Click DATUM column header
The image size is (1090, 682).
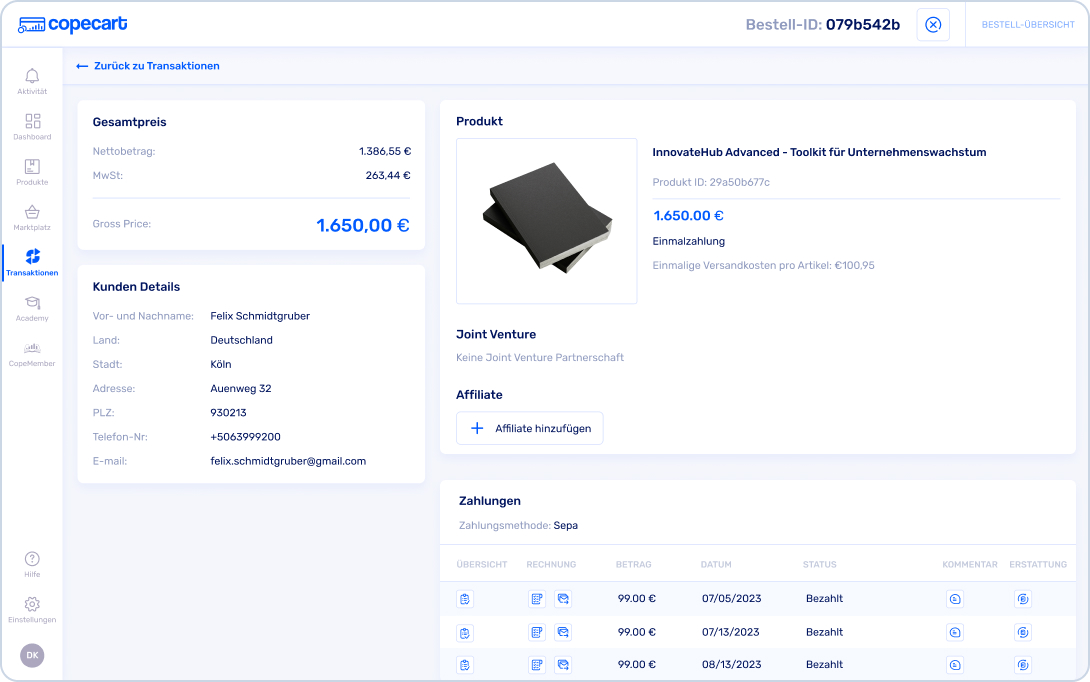click(716, 565)
